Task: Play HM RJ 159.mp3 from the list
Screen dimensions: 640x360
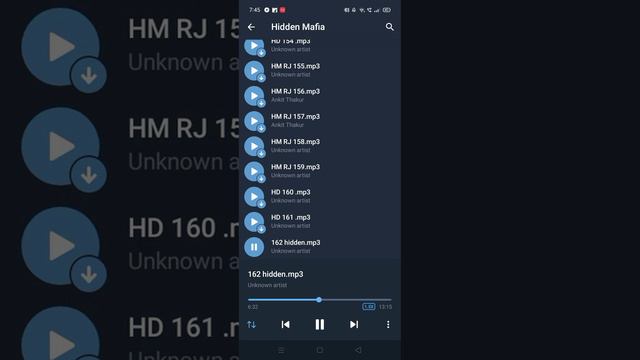Action: 254,171
